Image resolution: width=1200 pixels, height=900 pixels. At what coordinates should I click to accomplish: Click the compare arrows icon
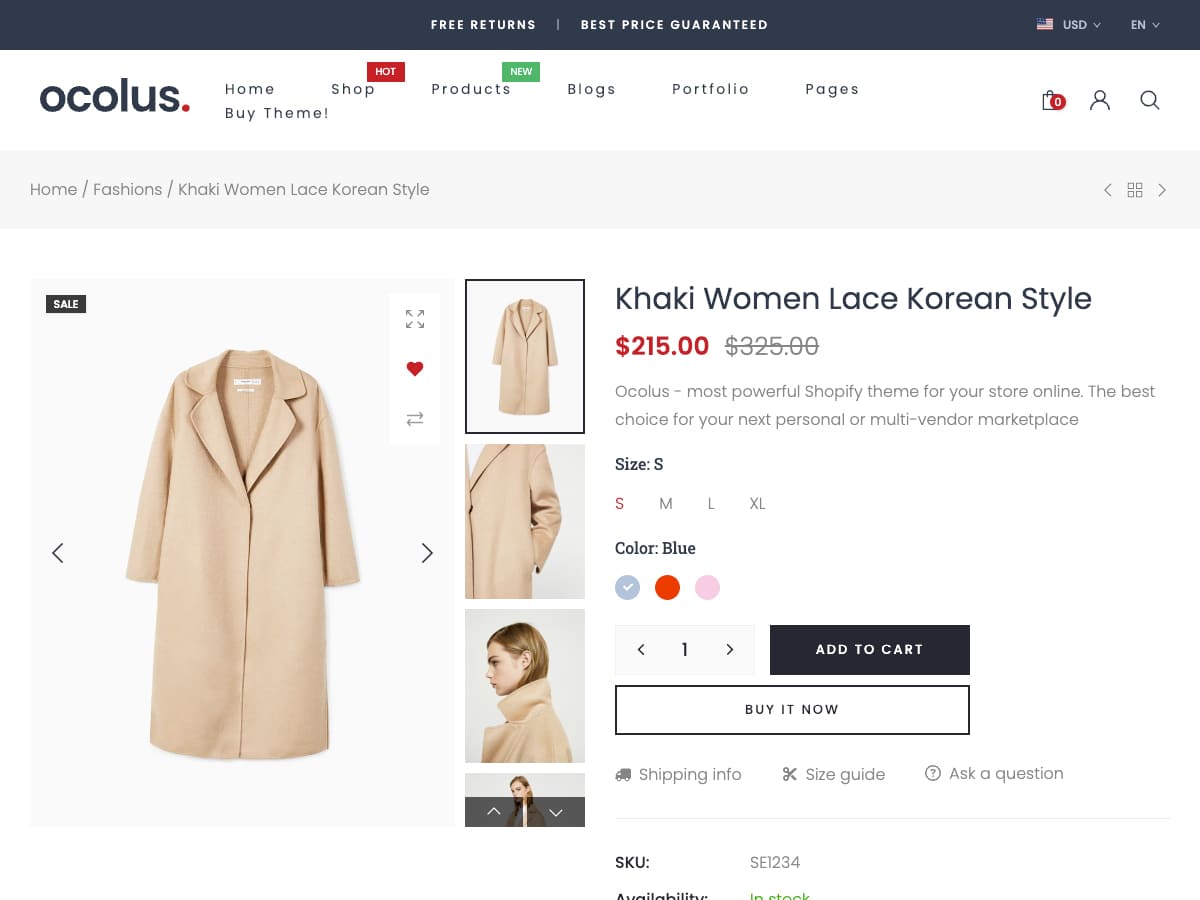point(415,419)
